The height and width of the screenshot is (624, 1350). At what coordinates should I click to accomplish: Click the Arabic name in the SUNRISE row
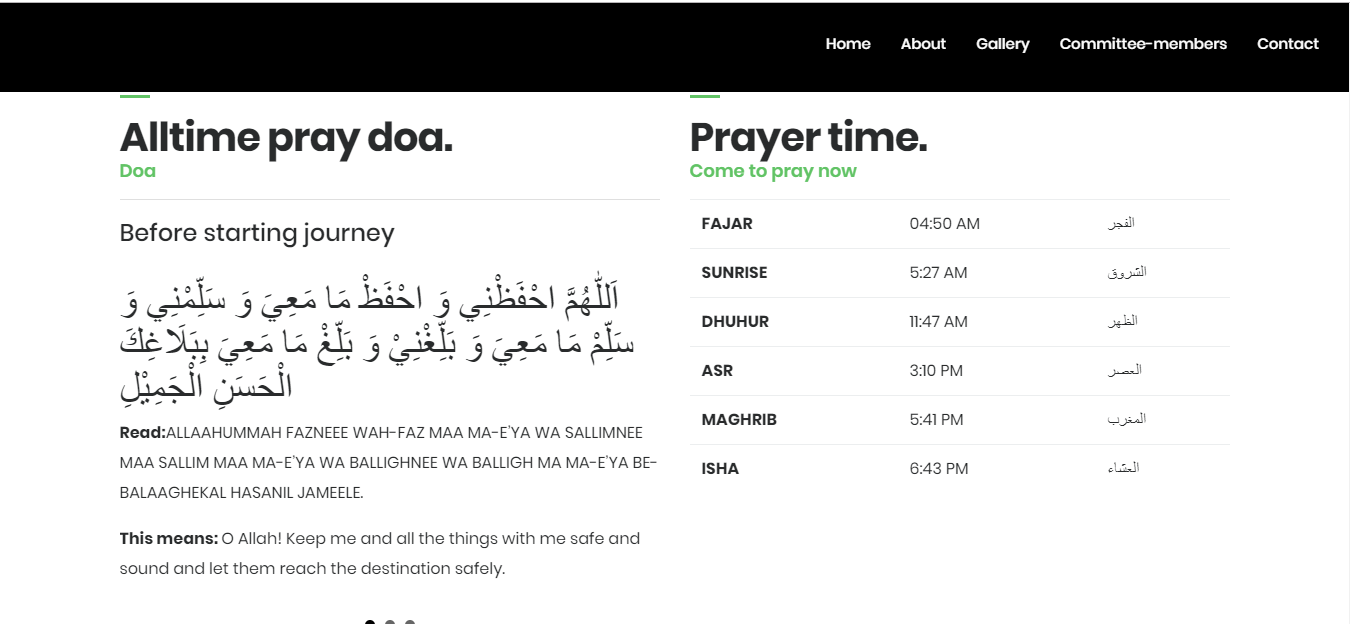(1127, 272)
